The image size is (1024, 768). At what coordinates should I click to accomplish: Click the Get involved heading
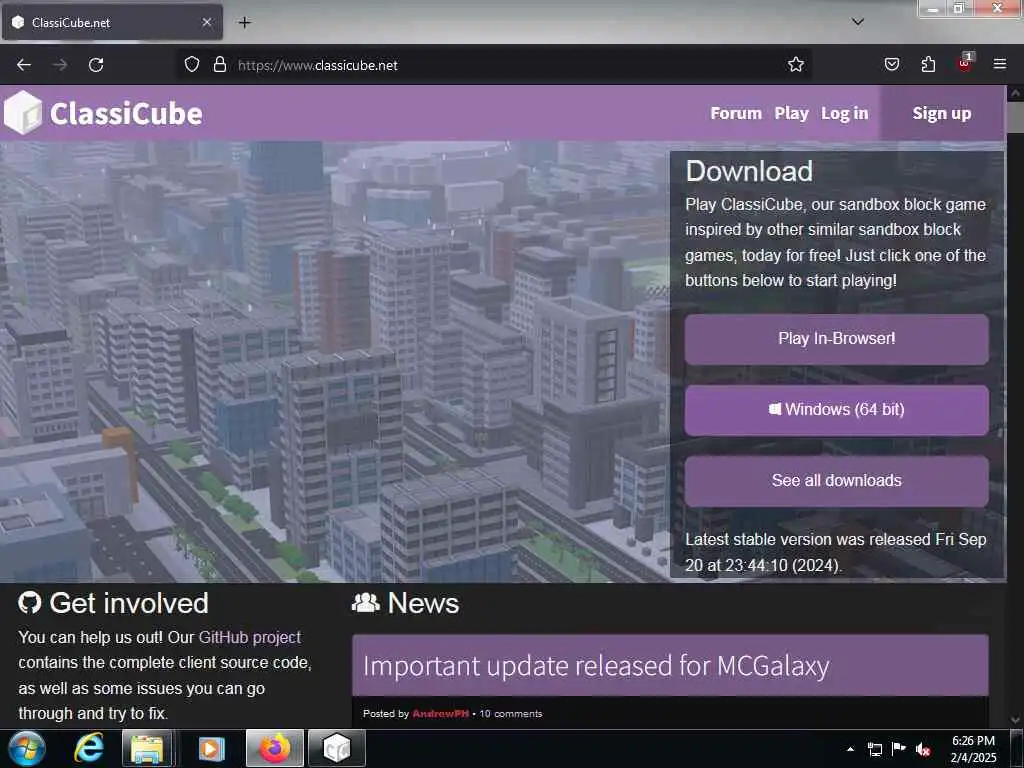click(x=129, y=603)
